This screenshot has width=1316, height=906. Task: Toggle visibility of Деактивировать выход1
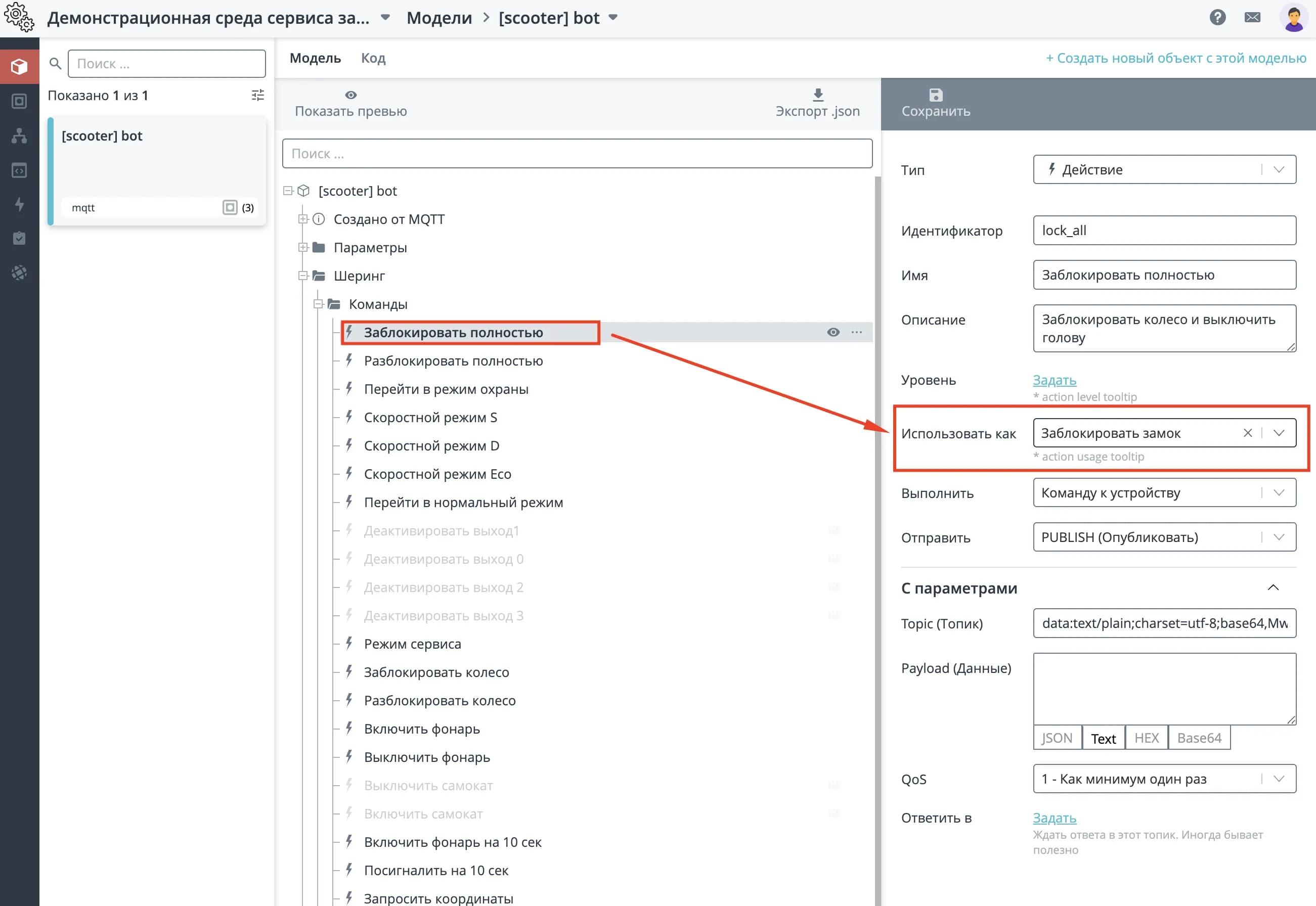pos(833,531)
